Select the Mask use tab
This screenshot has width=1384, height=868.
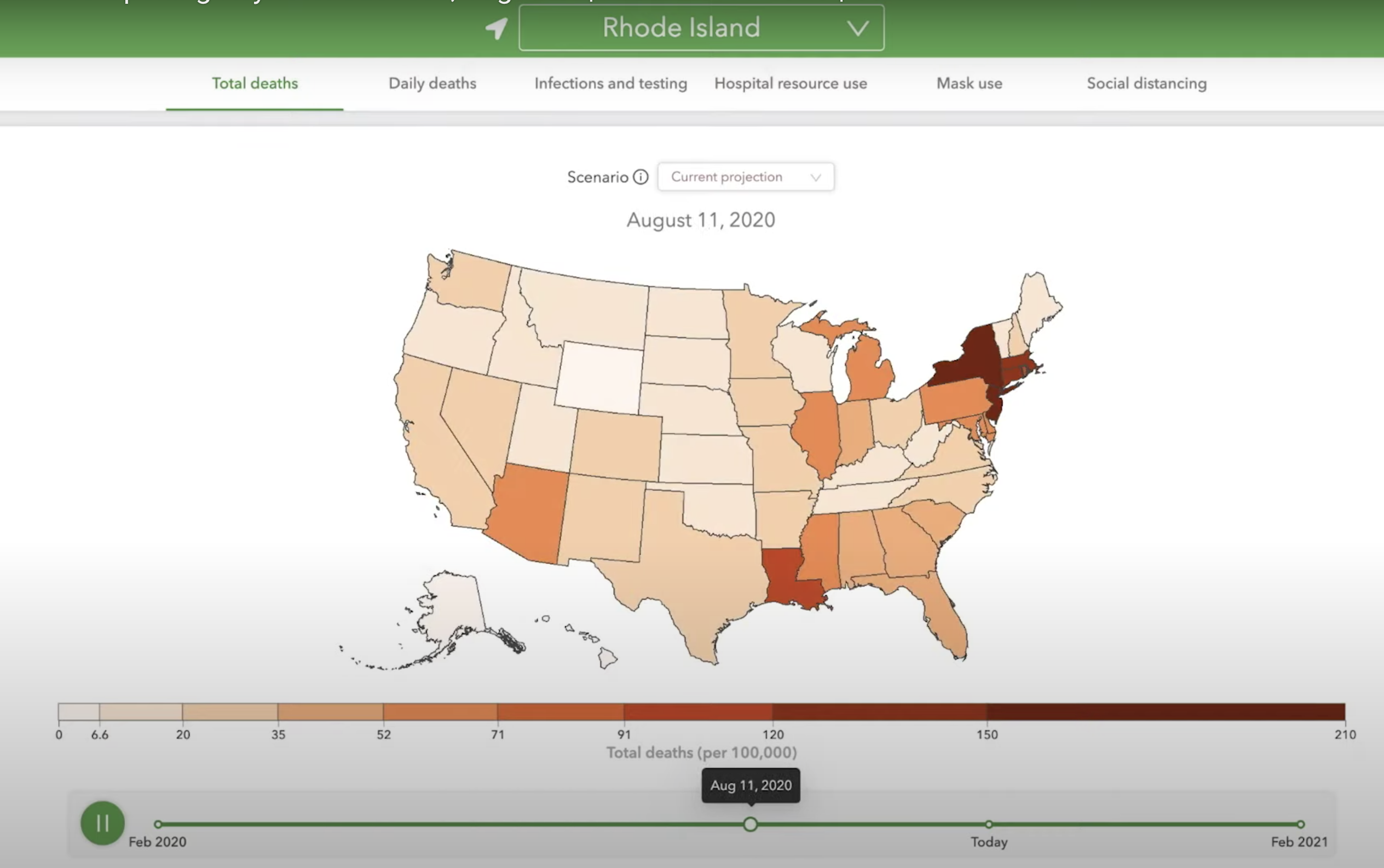pyautogui.click(x=969, y=83)
